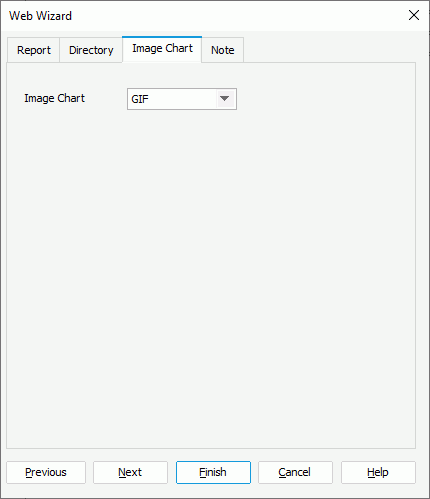Close the Web Wizard window with X
Viewport: 430px width, 499px height.
pyautogui.click(x=414, y=15)
